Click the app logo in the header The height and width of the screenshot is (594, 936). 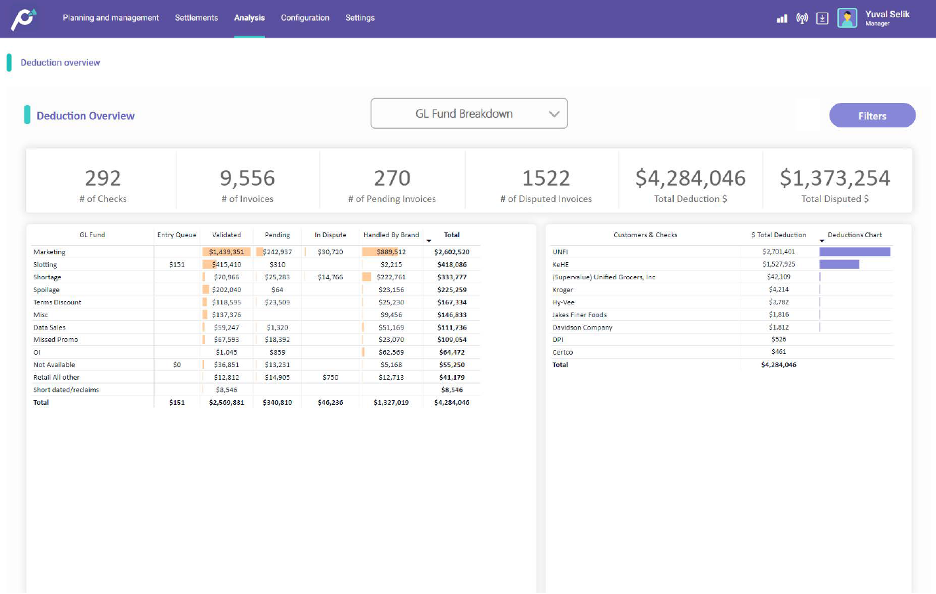coord(24,19)
